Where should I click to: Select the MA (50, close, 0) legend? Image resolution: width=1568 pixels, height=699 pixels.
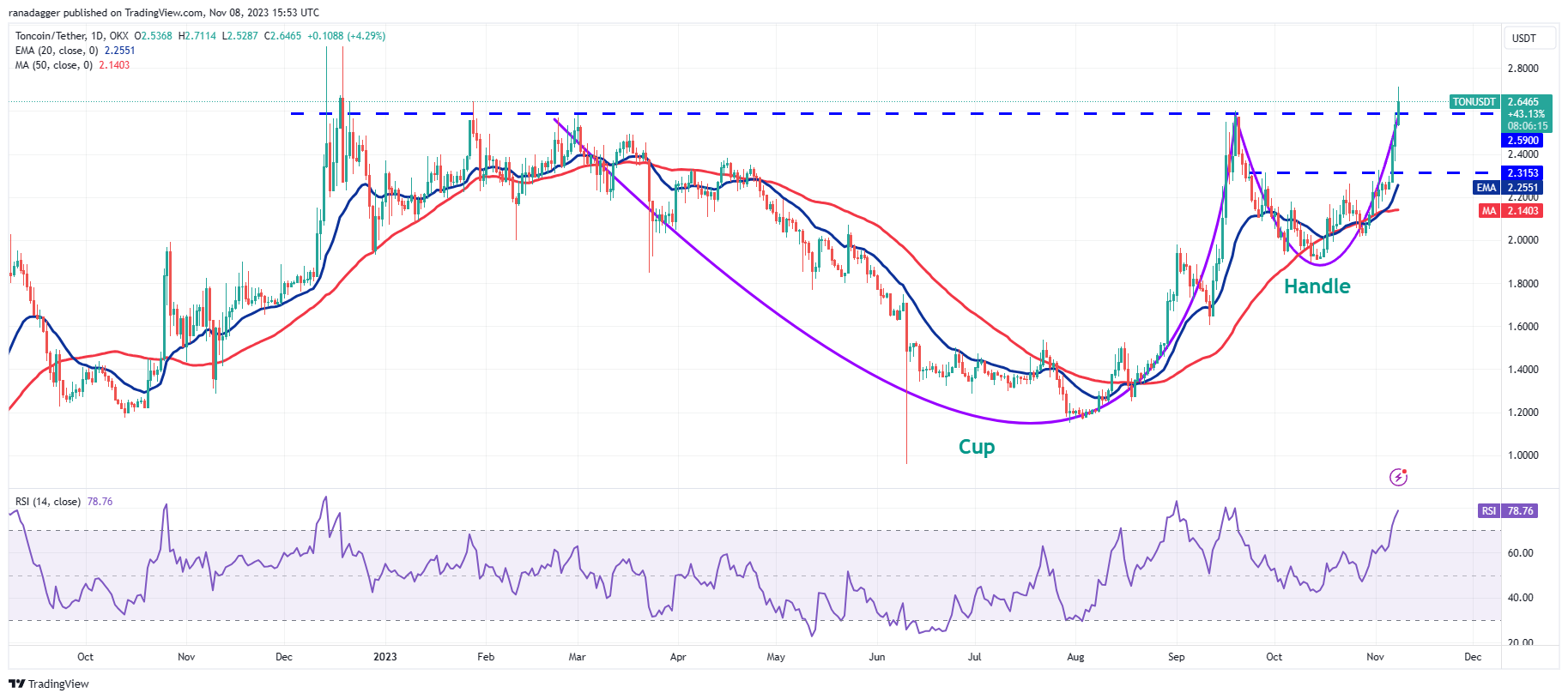[53, 65]
